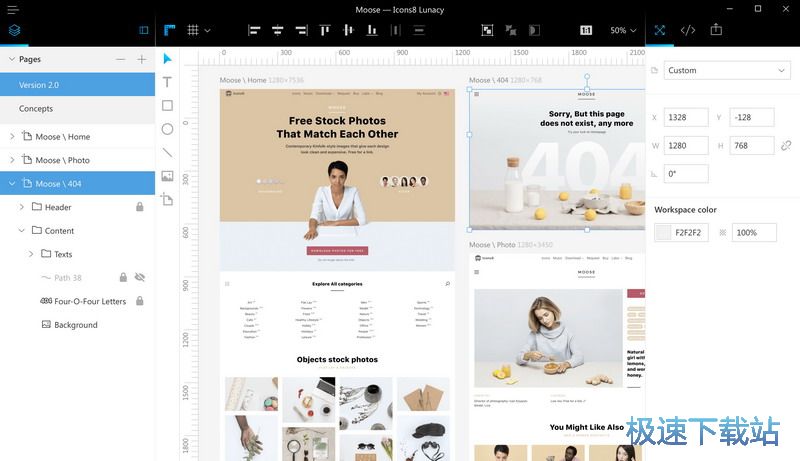Open the Custom artboard preset dropdown

[727, 70]
